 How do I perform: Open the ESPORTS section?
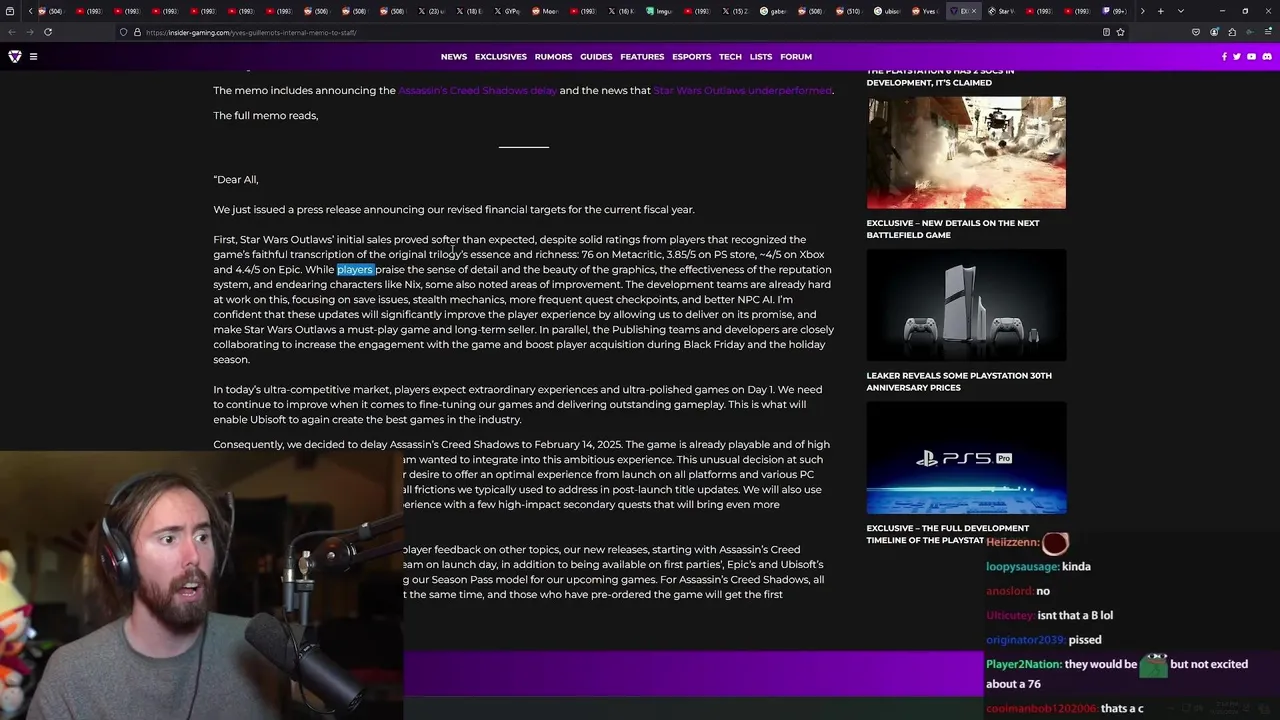(691, 57)
